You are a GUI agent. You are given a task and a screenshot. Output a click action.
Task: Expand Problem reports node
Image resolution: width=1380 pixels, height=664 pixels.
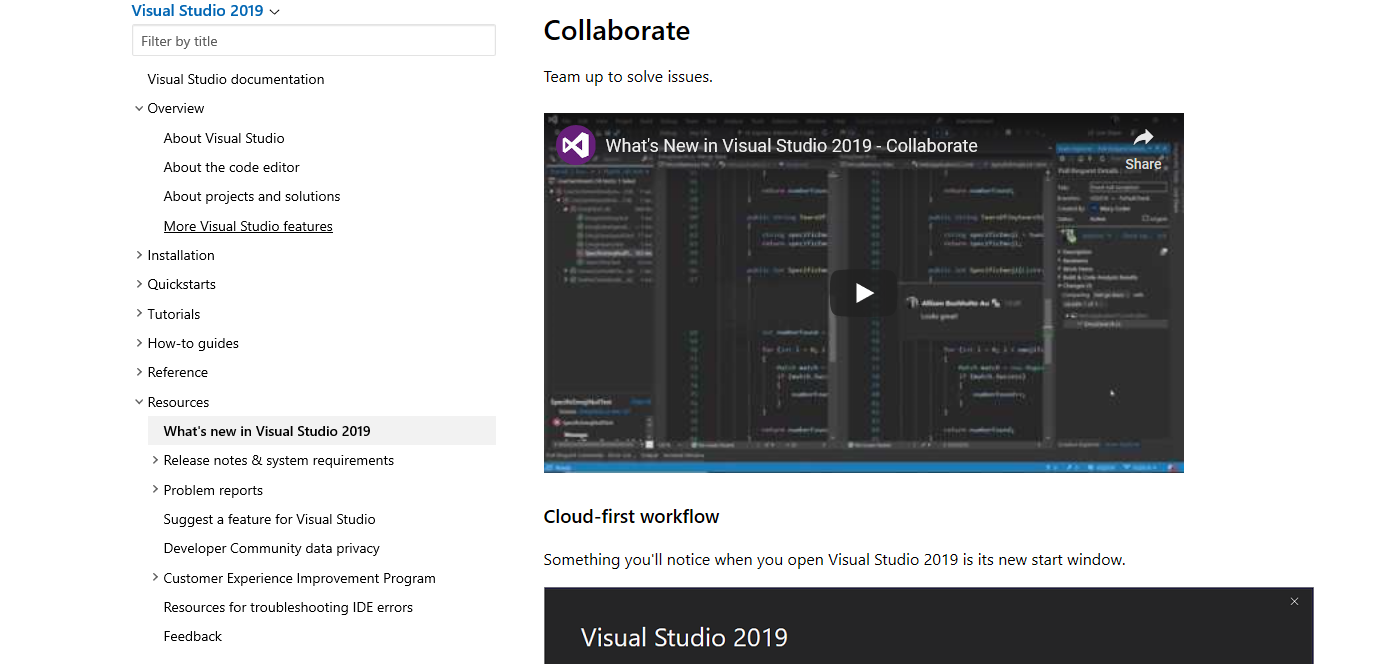[x=155, y=489]
